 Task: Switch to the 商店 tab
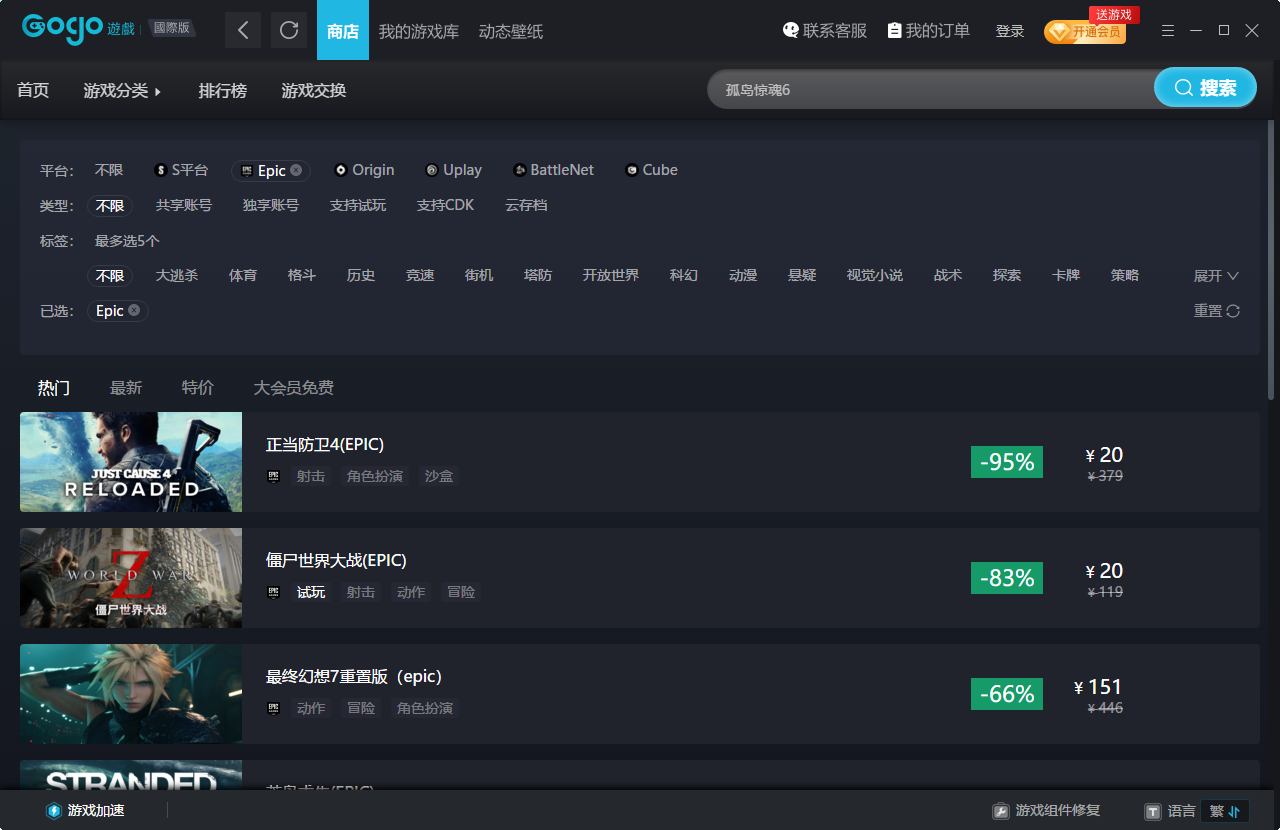(x=343, y=30)
